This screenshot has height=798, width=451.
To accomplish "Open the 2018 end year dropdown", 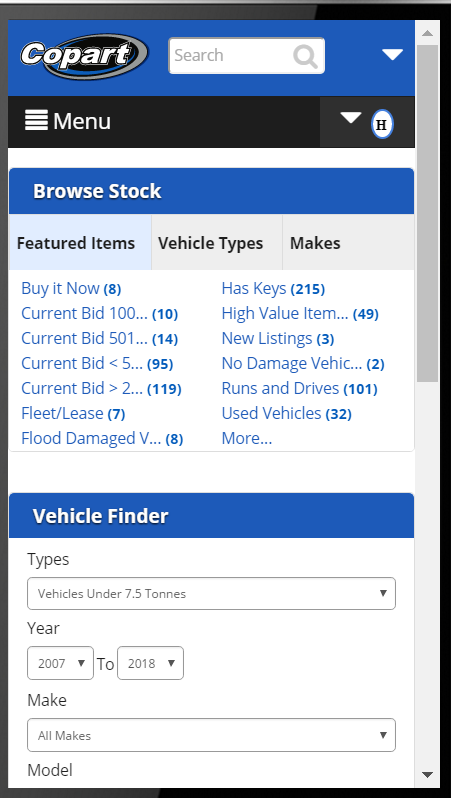I will click(x=150, y=663).
